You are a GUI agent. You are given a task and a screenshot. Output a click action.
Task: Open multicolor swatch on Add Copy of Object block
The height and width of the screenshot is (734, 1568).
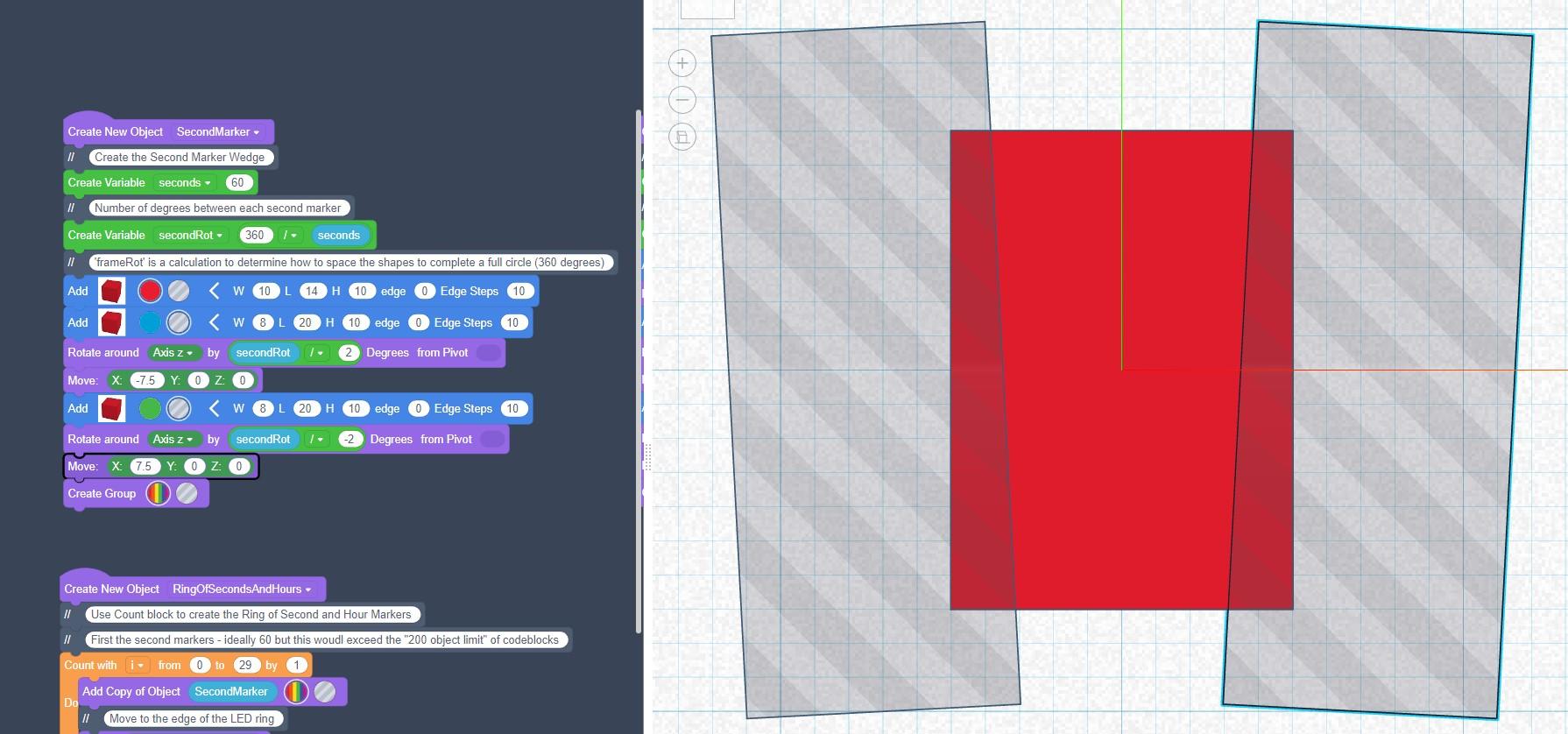[296, 691]
